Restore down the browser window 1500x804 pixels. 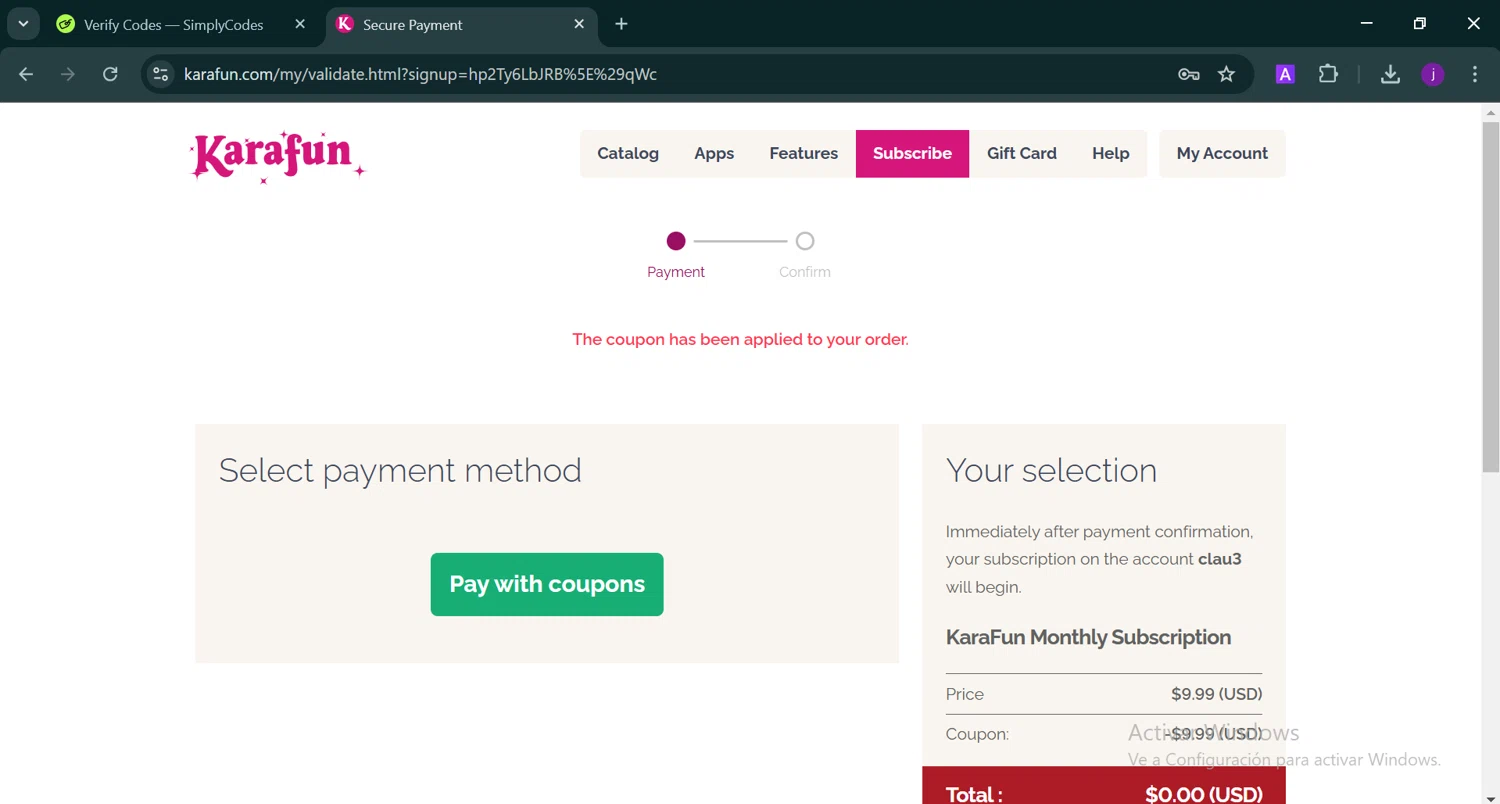[1419, 24]
